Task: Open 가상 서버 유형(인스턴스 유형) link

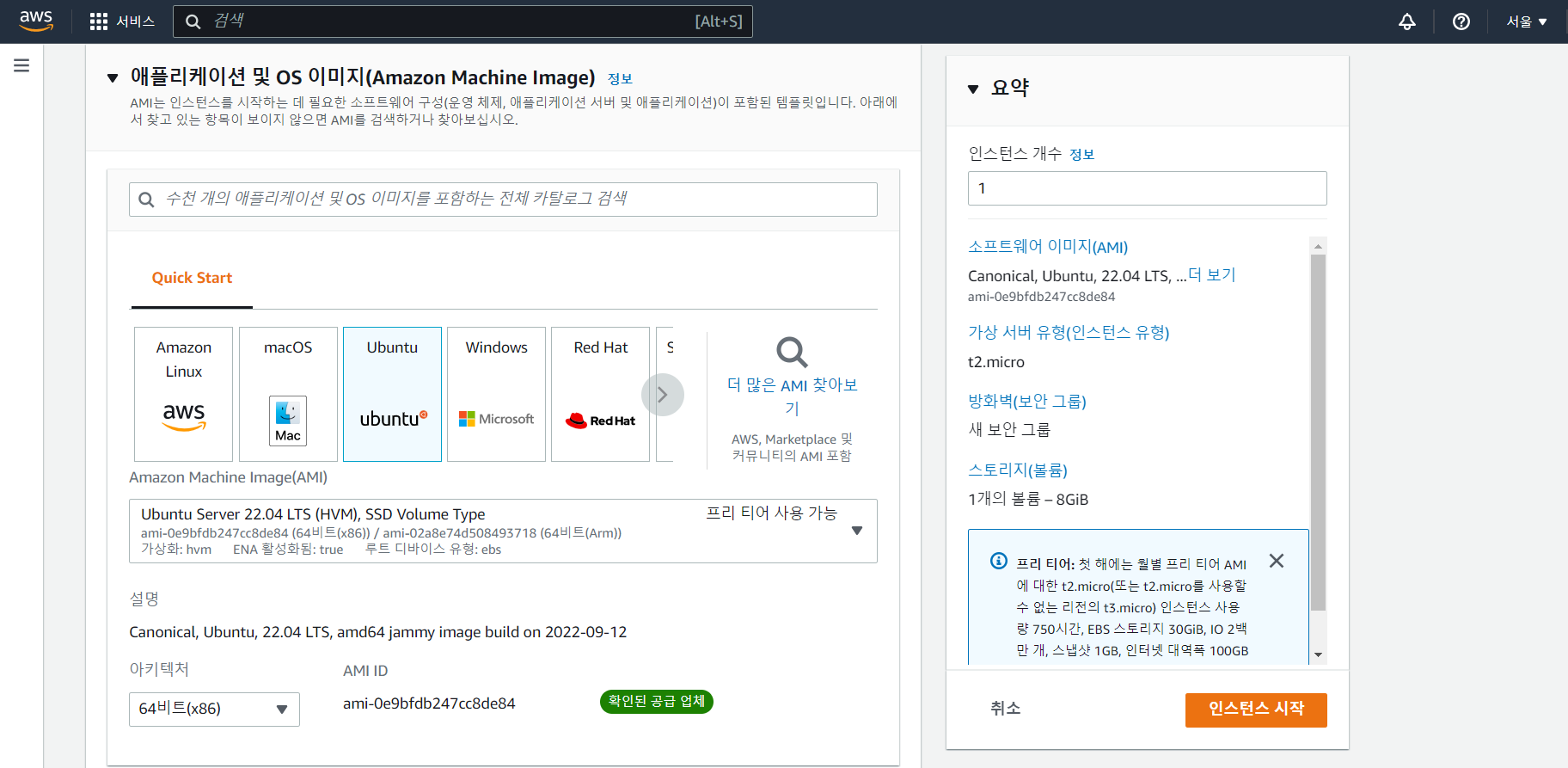Action: [x=1069, y=333]
